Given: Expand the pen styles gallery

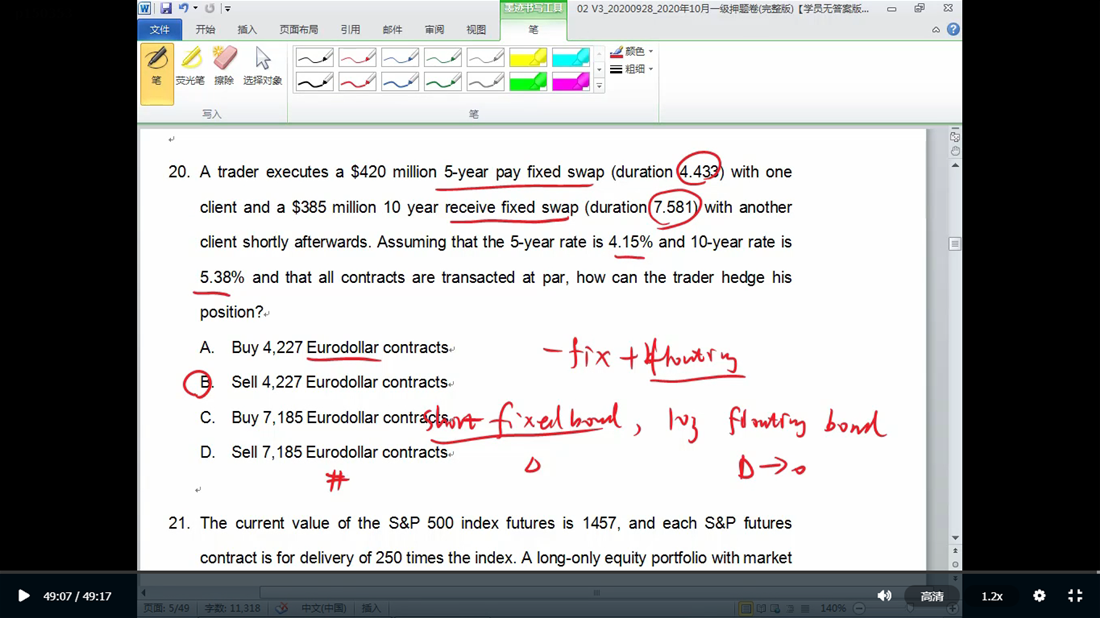Looking at the screenshot, I should tap(599, 86).
